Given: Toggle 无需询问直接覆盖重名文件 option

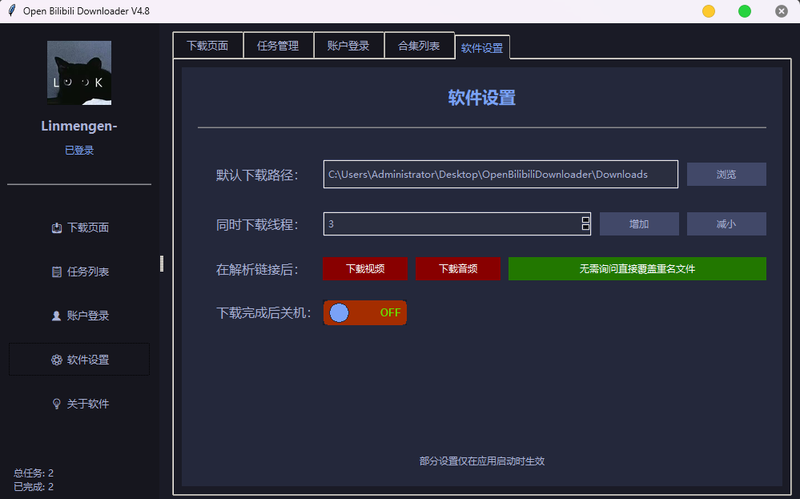Looking at the screenshot, I should [x=637, y=269].
